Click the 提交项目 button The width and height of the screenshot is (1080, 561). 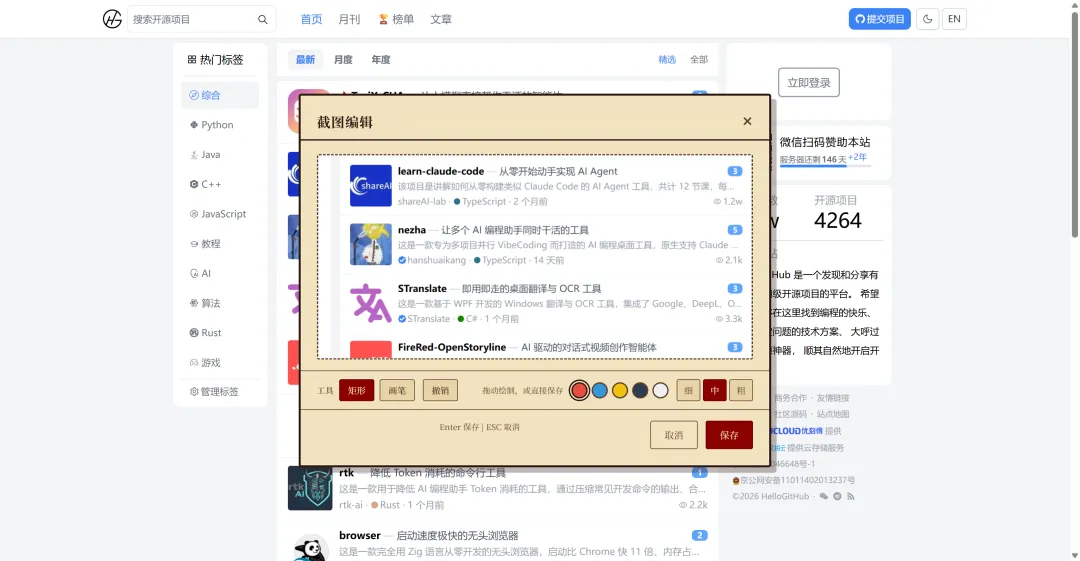(880, 19)
